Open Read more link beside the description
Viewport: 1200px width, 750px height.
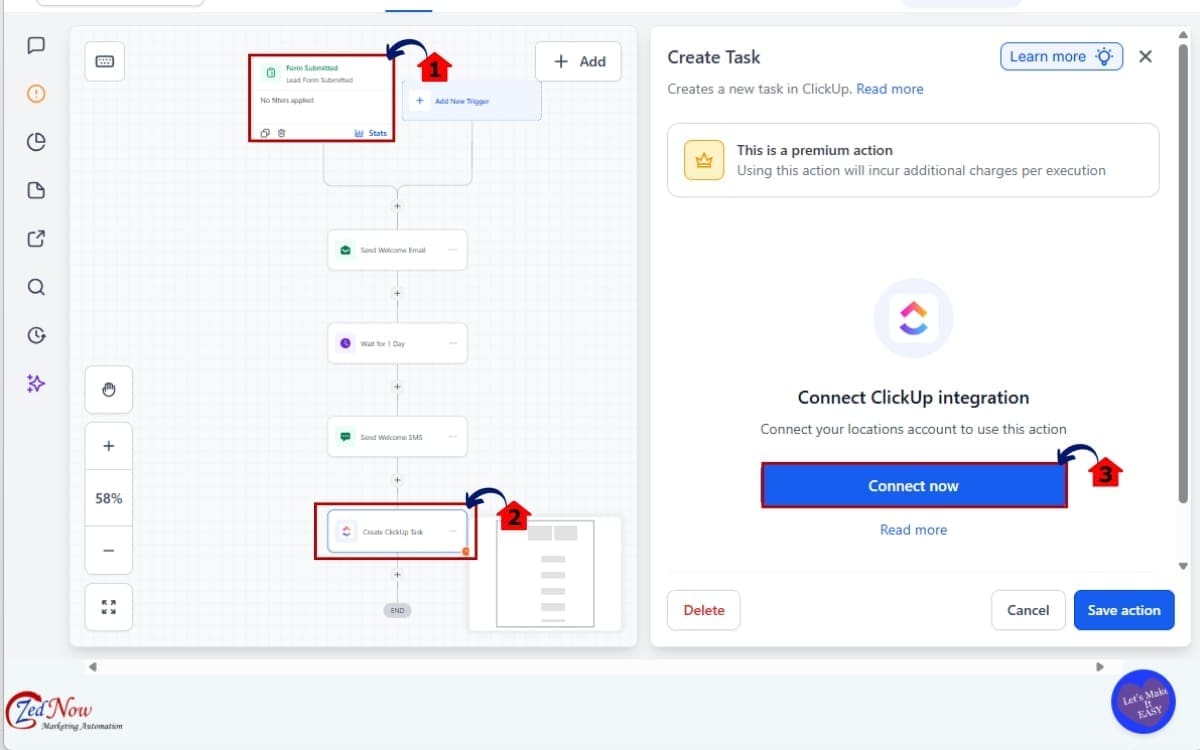tap(890, 89)
